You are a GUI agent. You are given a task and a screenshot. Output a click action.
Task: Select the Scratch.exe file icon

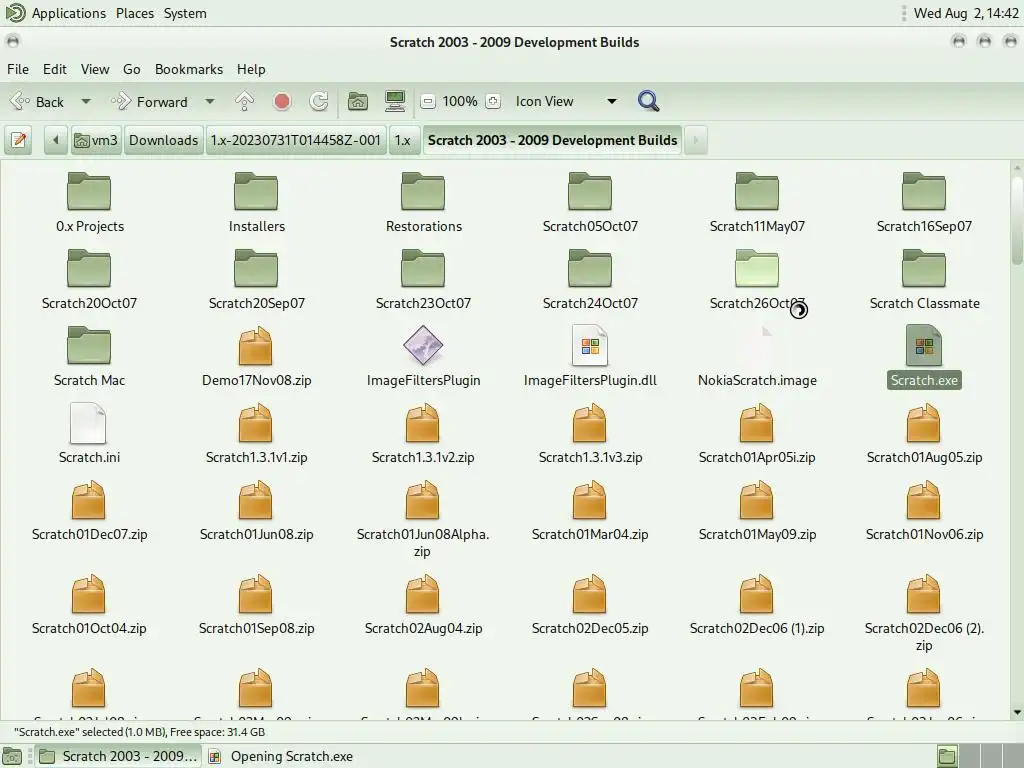pos(924,345)
